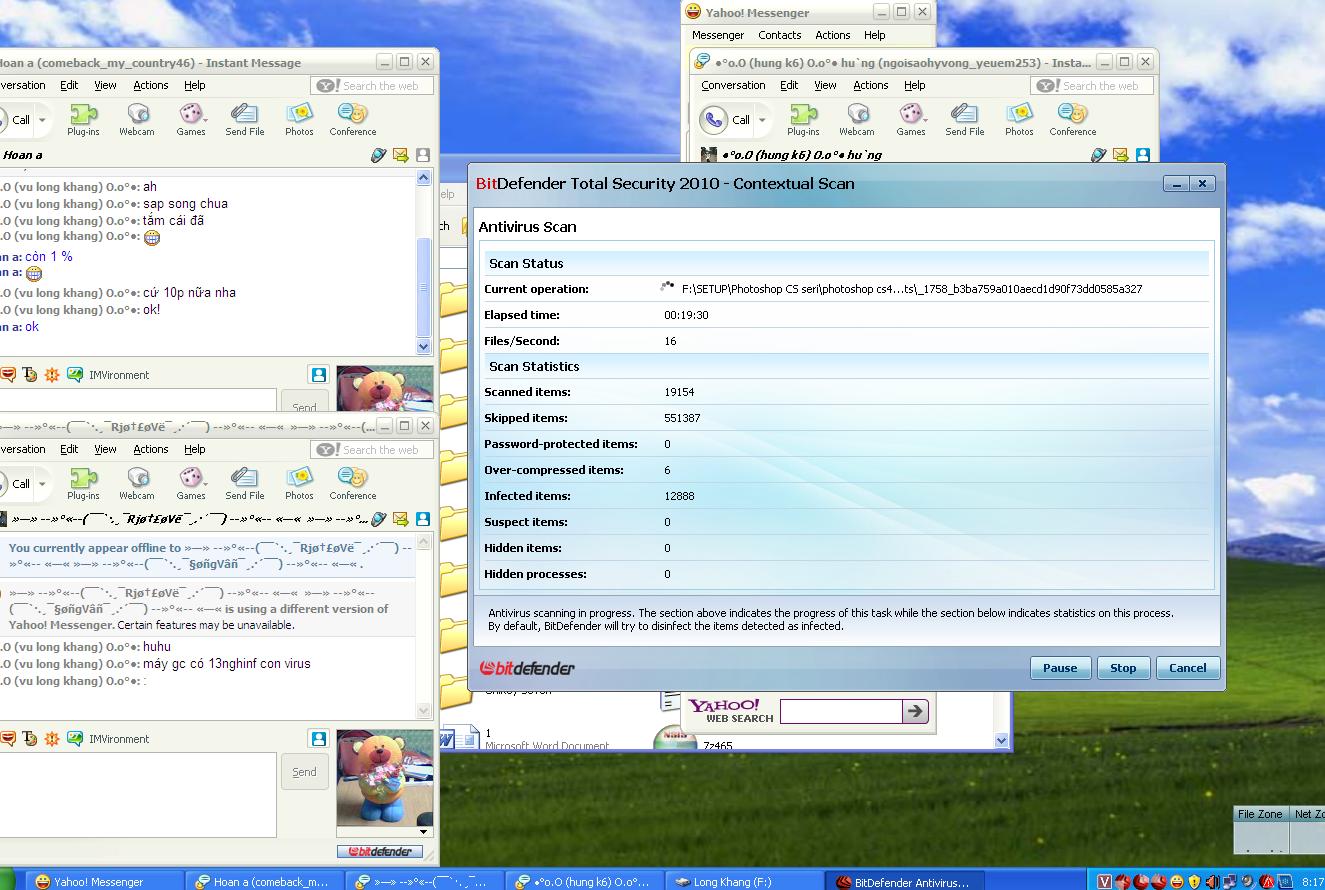Screen dimensions: 1325x890
Task: Click the Yahoo! Web Search text field
Action: pos(841,711)
